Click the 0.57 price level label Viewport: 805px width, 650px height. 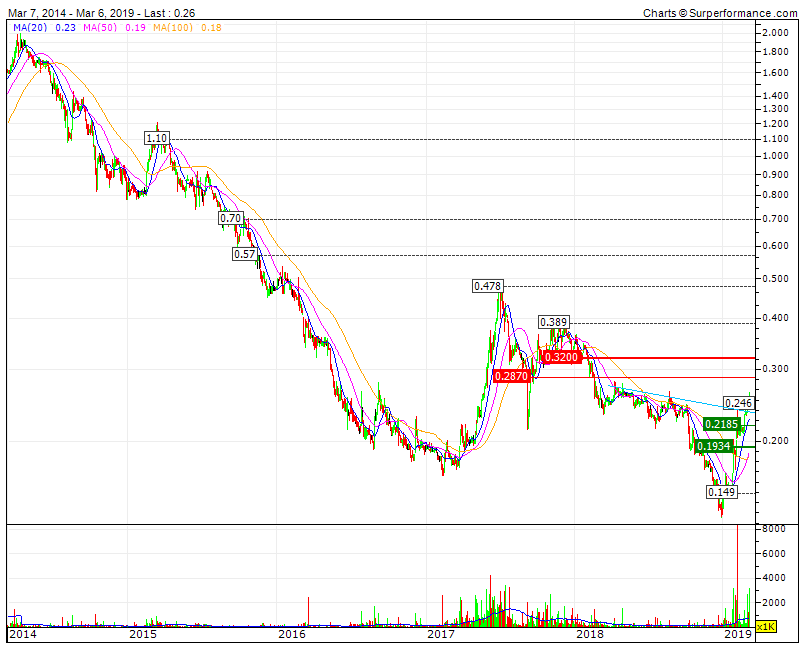(245, 254)
